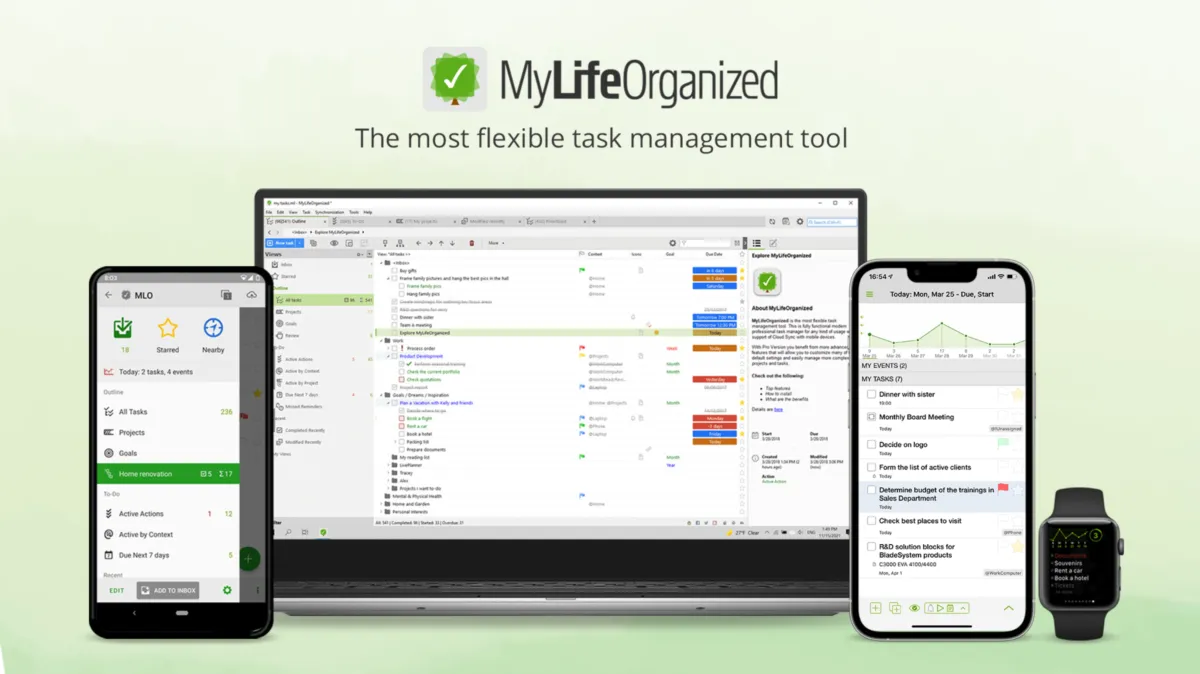Check the Dinner with sister checkbox on iPhone
The image size is (1200, 674).
(872, 395)
